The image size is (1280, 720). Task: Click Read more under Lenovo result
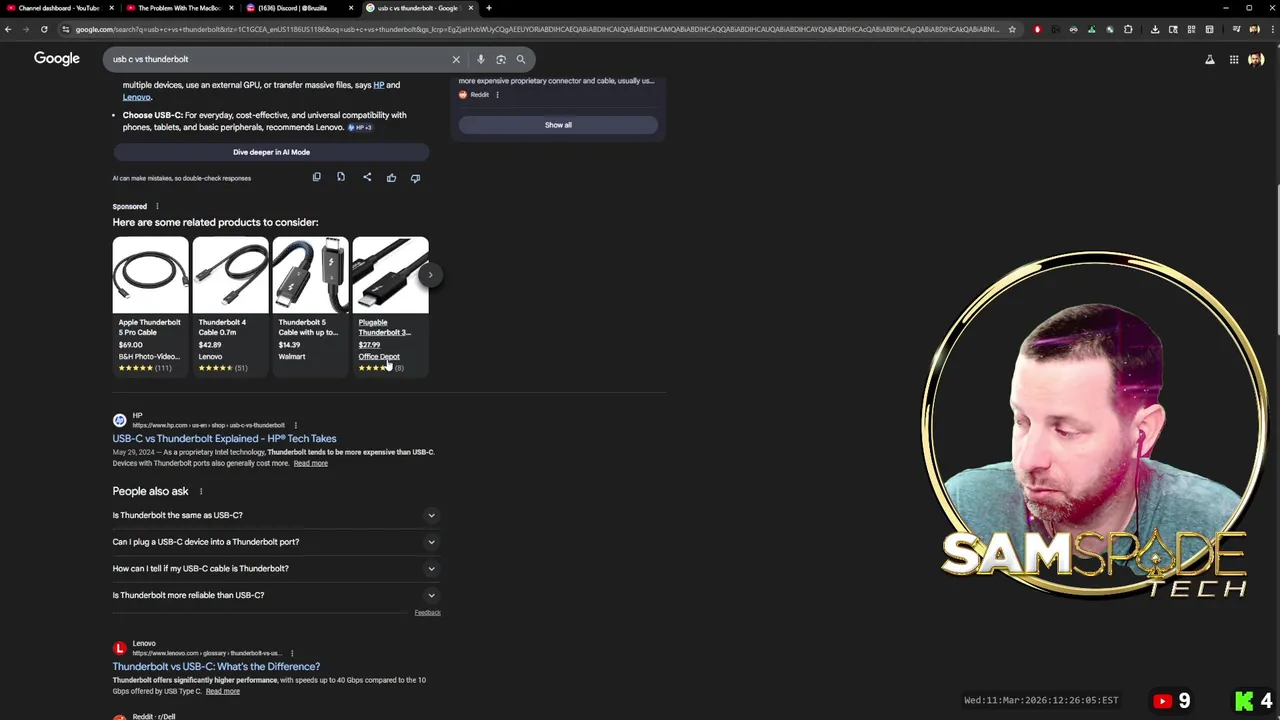point(222,691)
